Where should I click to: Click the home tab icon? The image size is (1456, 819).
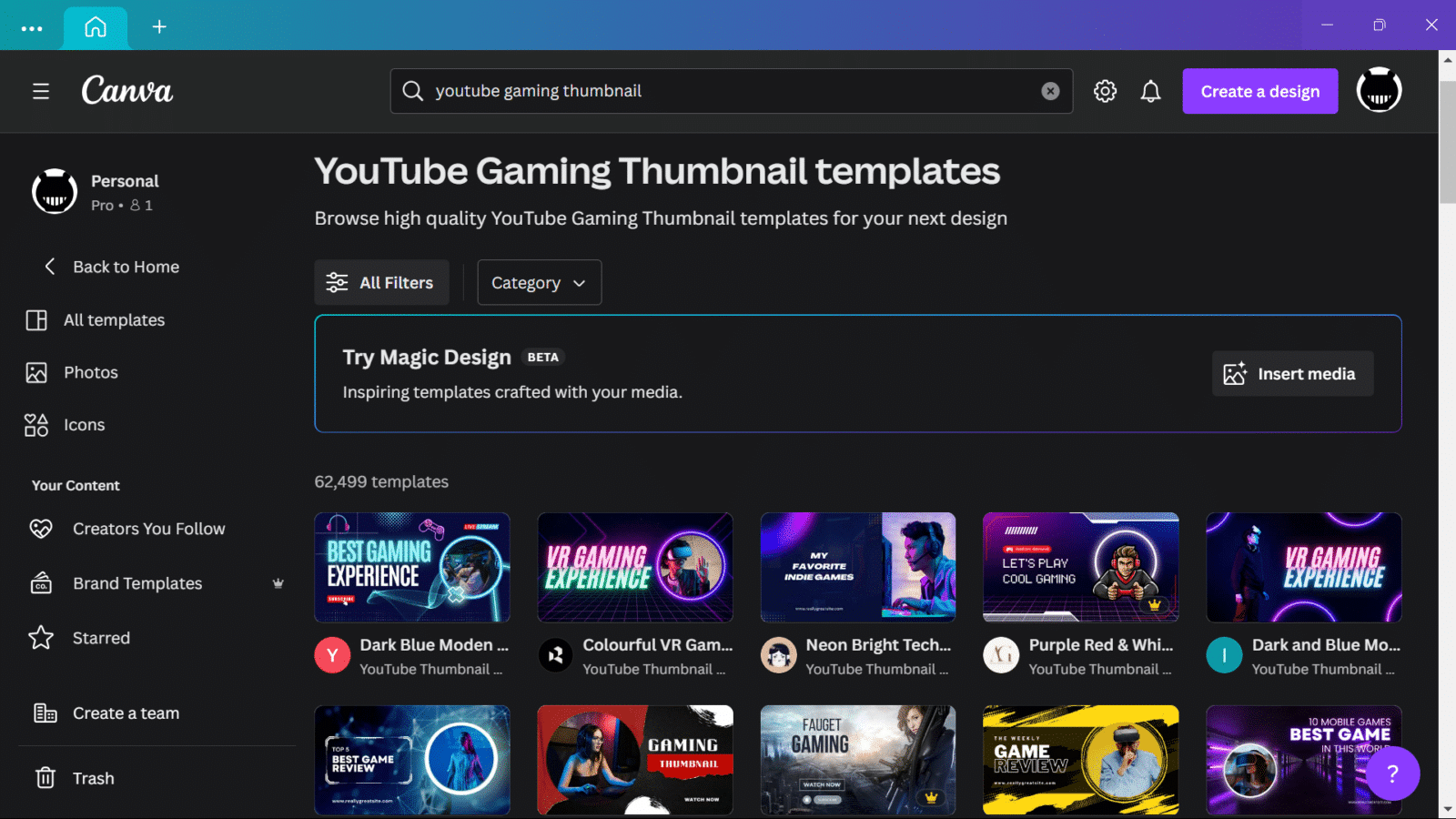(96, 26)
